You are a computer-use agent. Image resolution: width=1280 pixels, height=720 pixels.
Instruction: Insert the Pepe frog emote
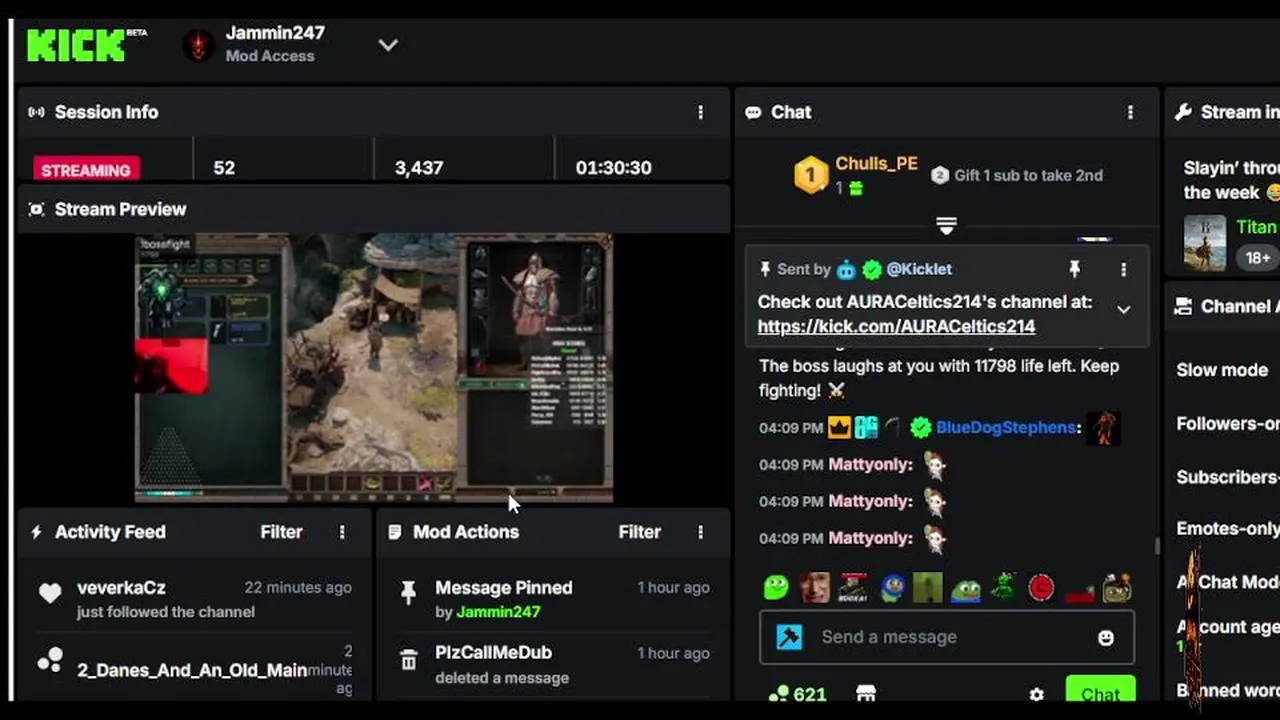[x=966, y=588]
